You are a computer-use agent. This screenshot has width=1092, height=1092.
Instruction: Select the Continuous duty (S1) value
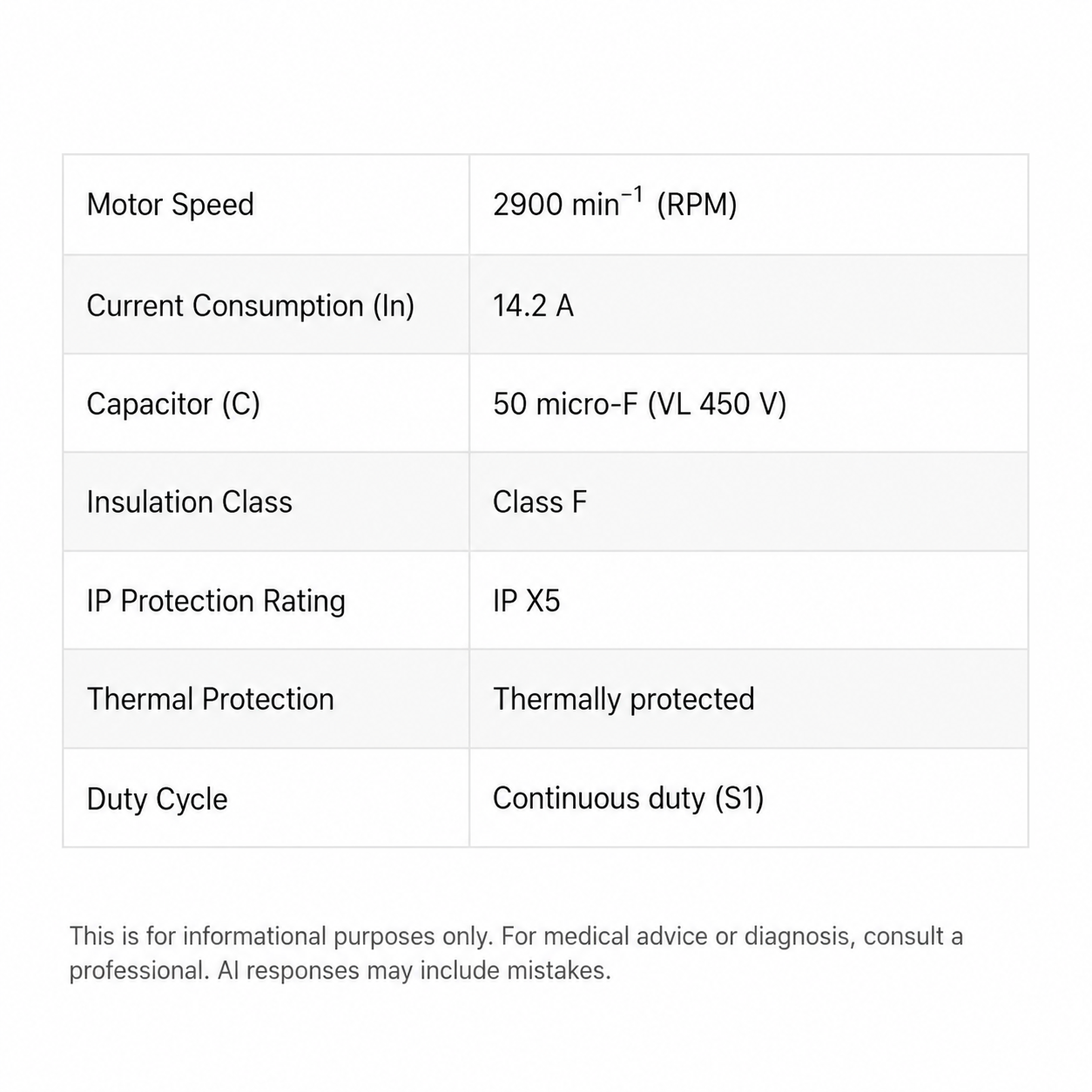(x=628, y=799)
